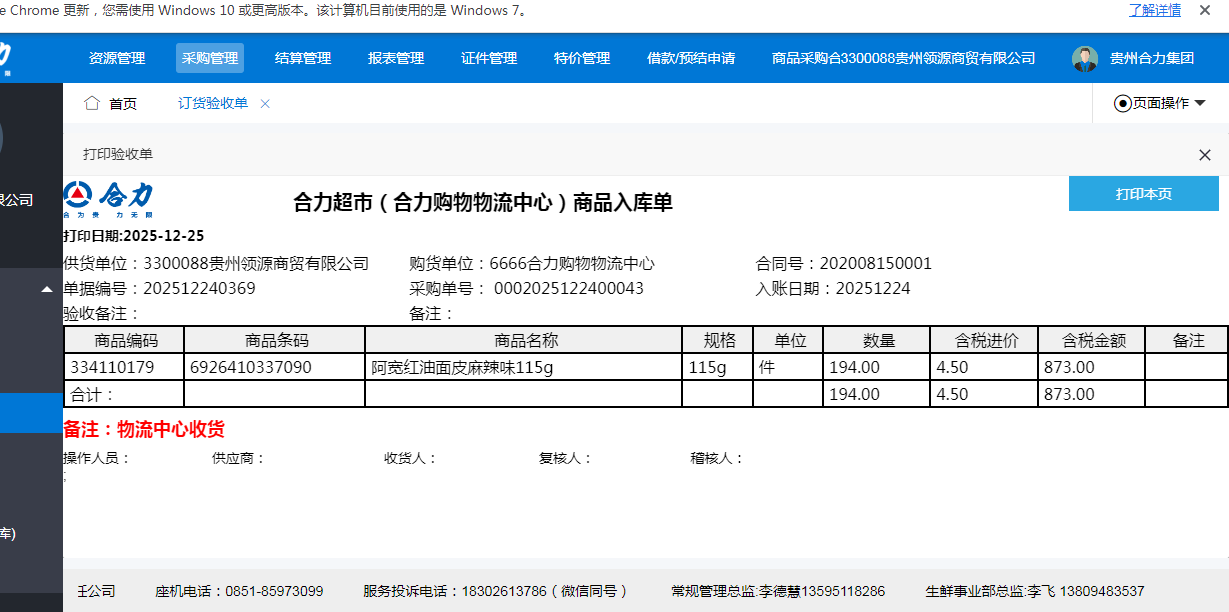Open the 采购管理 menu
Viewport: 1229px width, 612px height.
[x=210, y=58]
